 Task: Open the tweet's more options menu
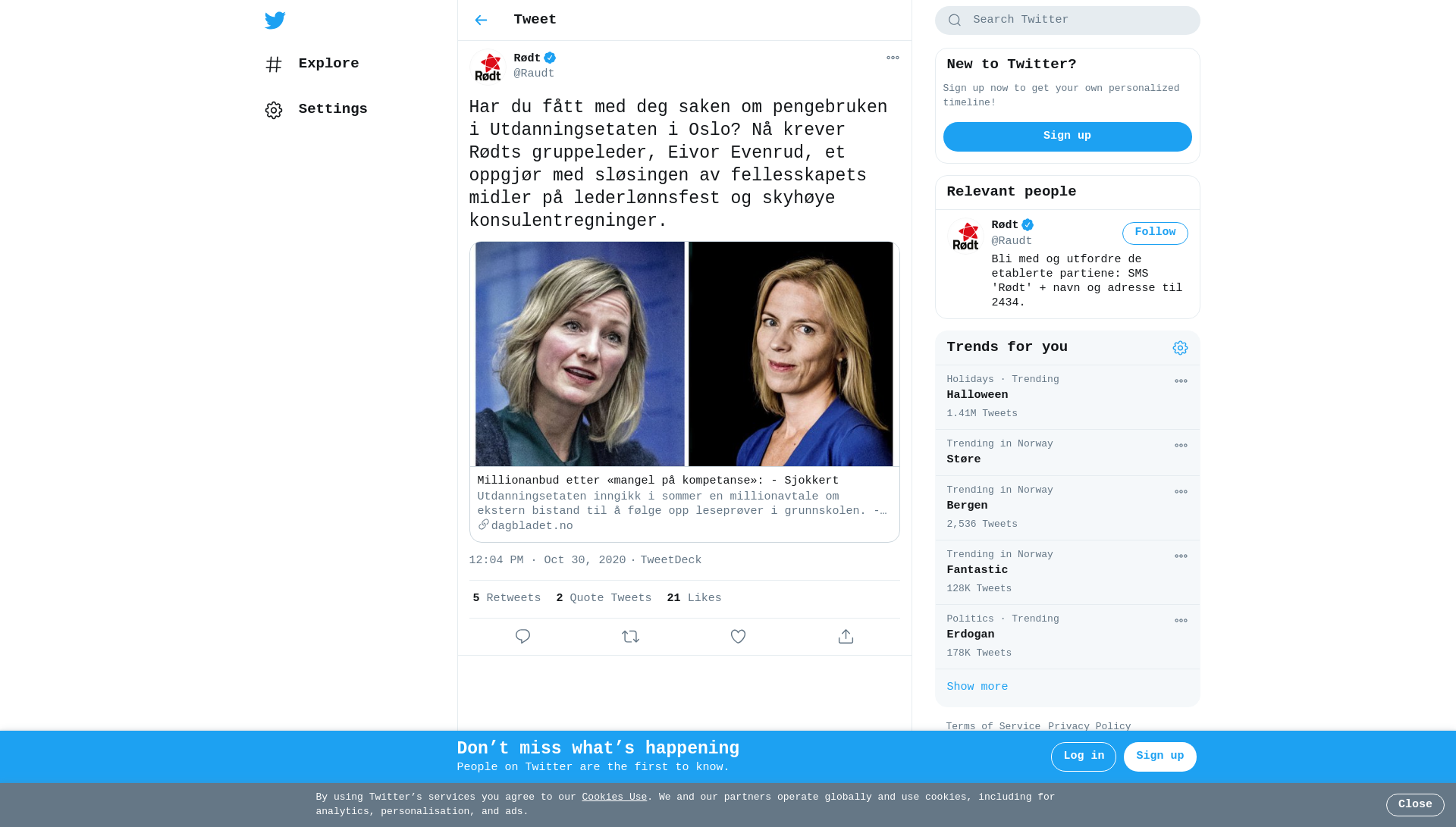[x=893, y=58]
